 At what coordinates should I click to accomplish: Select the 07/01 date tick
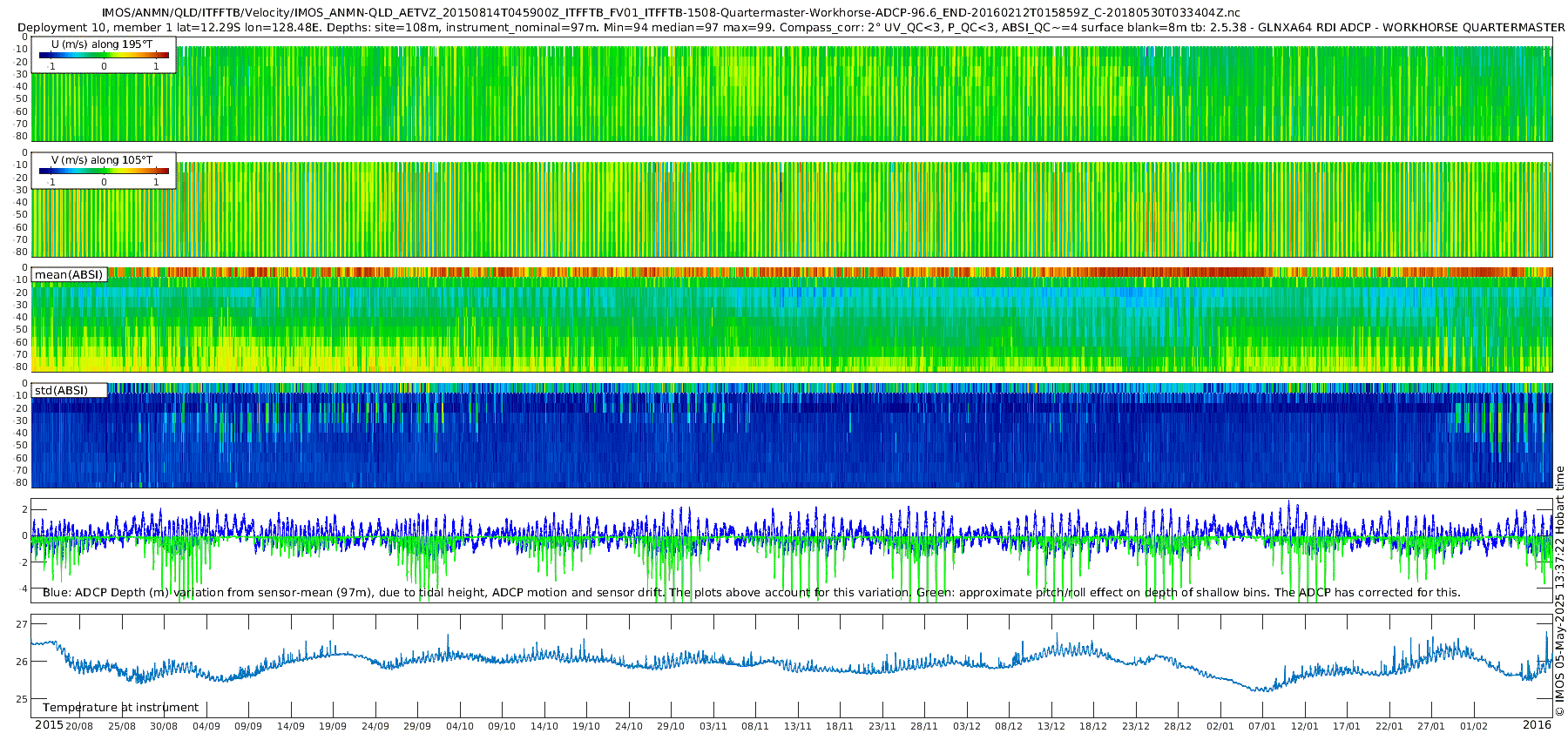1261,726
